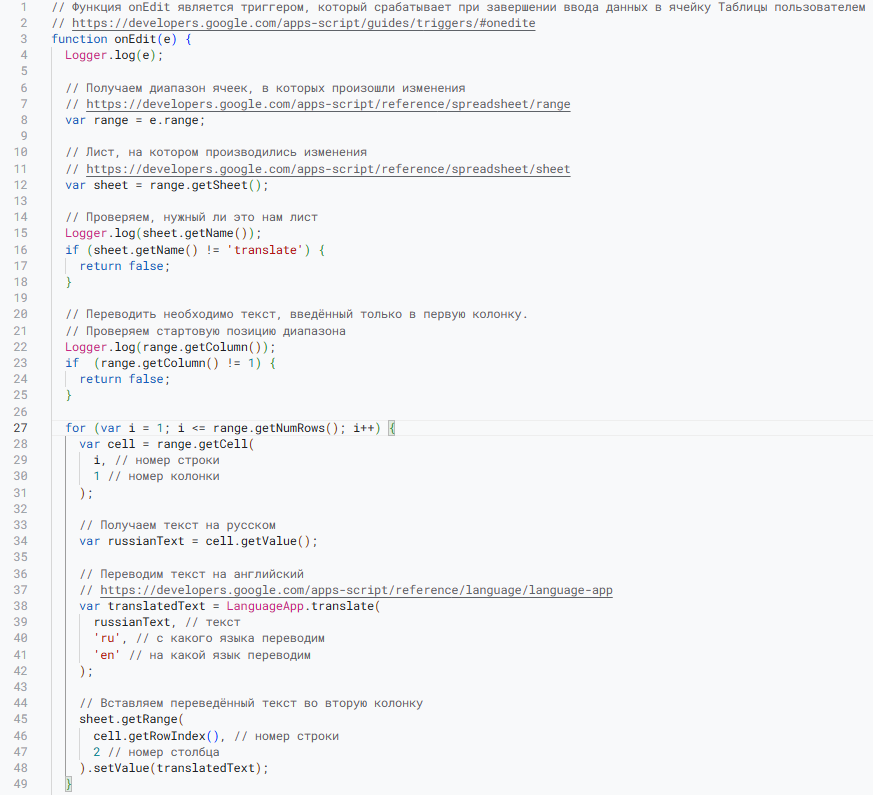Open the triggers #onedite documentation link
This screenshot has width=873, height=795.
(x=303, y=23)
